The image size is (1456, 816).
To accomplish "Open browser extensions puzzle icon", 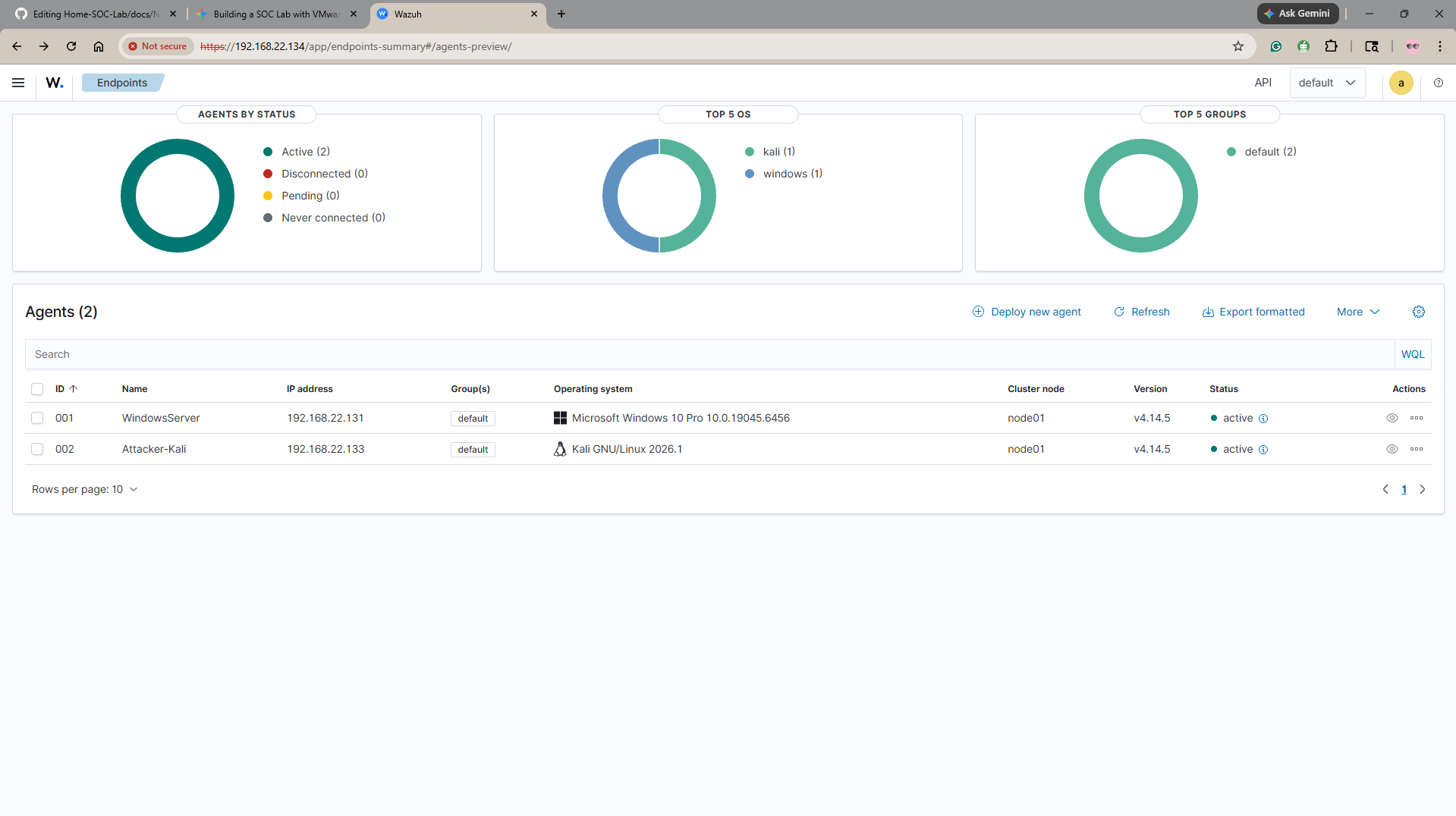I will point(1330,46).
